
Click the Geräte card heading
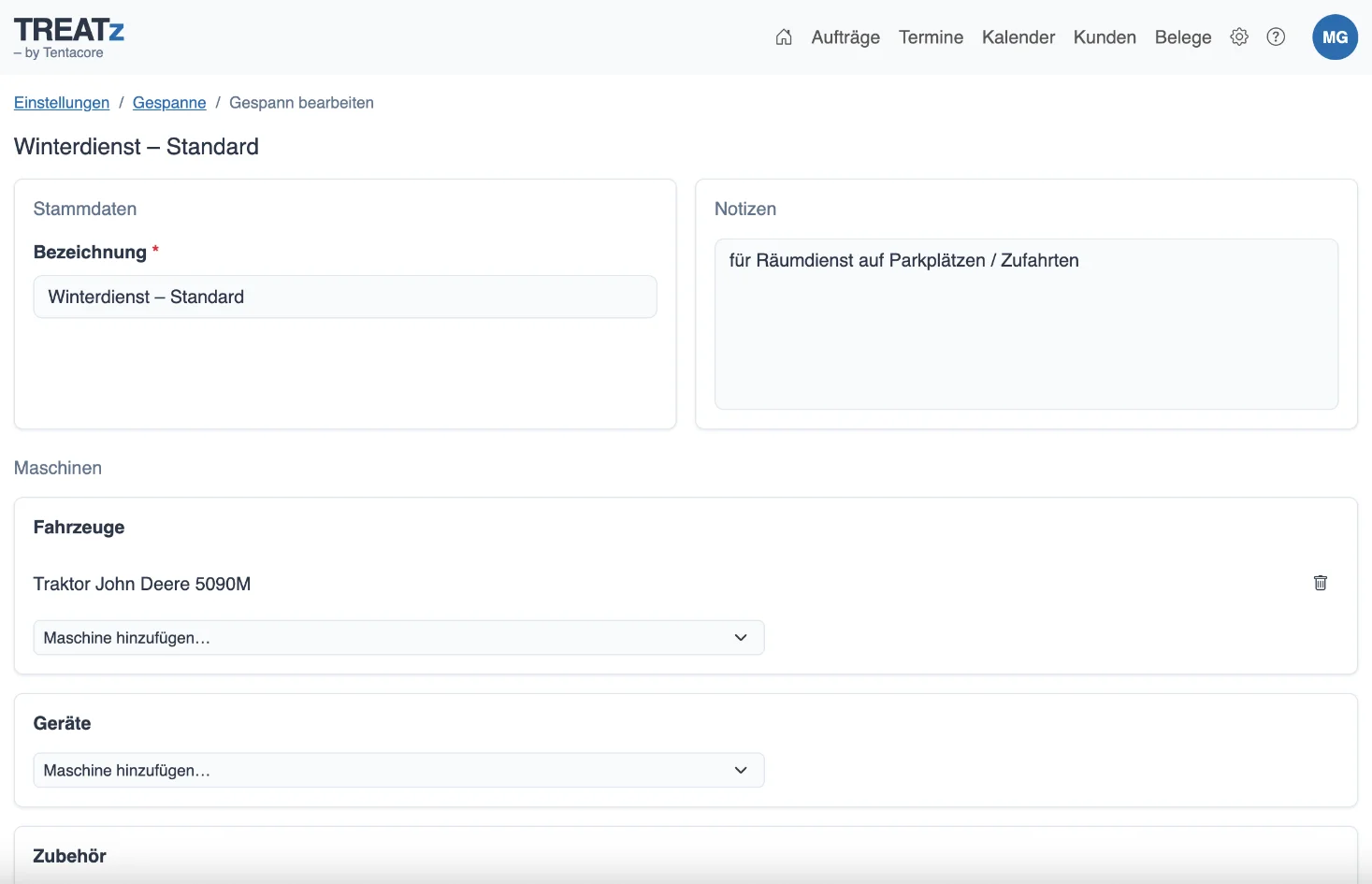coord(62,723)
